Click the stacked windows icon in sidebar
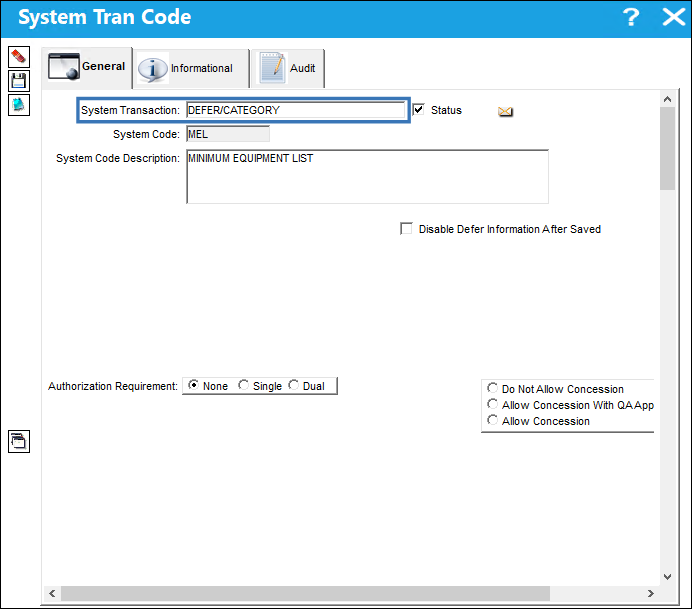This screenshot has height=609, width=692. (19, 441)
